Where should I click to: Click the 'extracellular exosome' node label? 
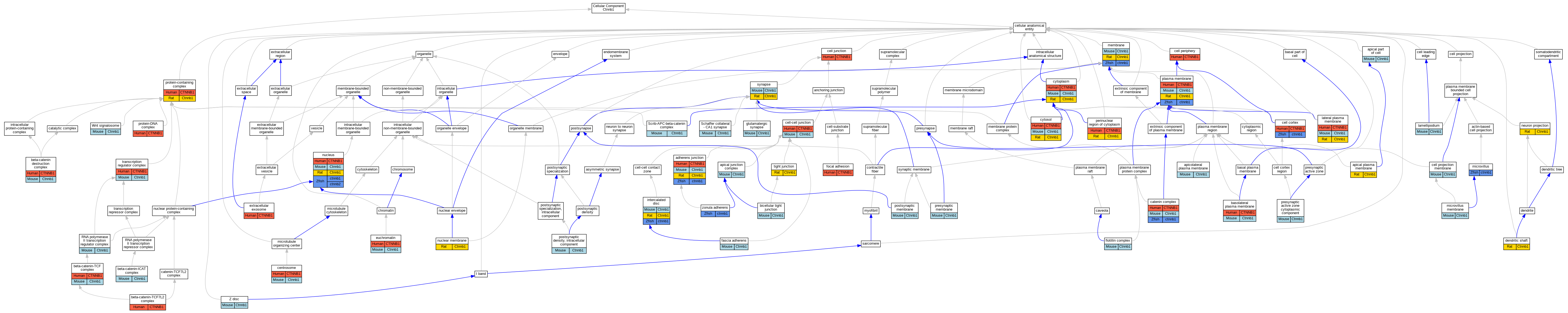(259, 207)
